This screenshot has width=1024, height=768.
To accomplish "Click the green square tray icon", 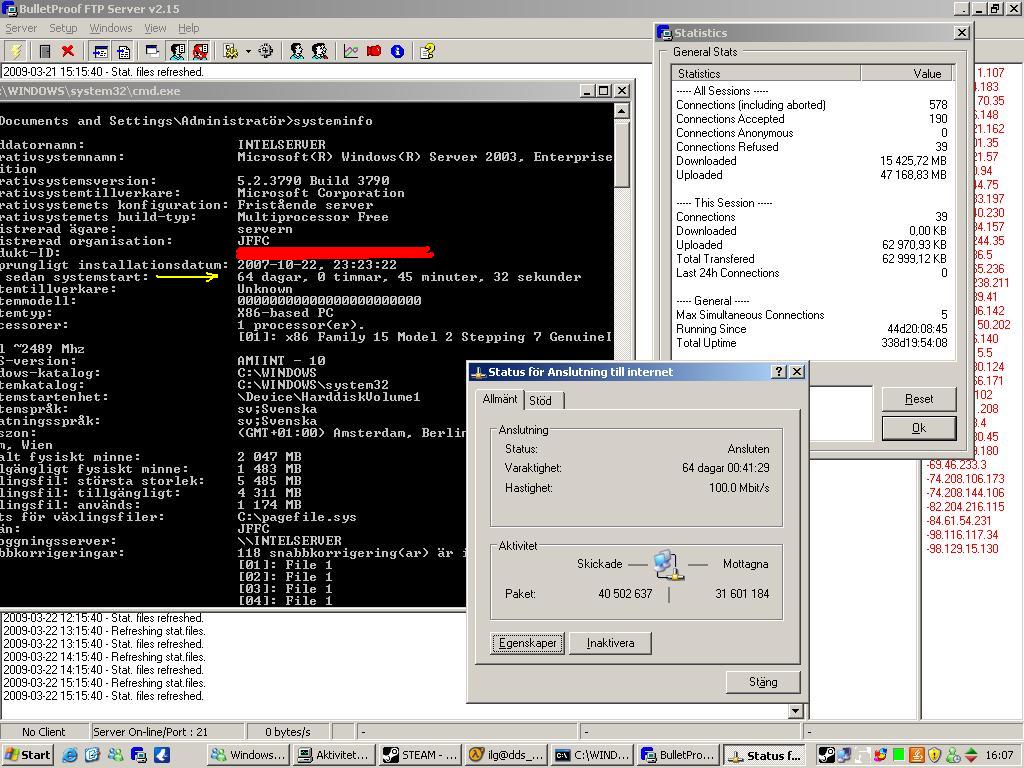I will pyautogui.click(x=899, y=756).
